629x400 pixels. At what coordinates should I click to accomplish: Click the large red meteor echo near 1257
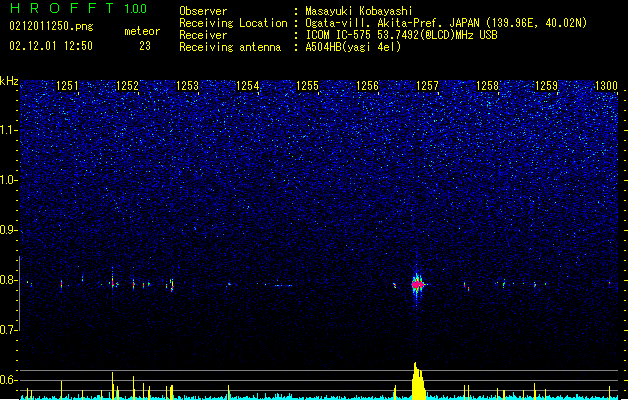click(418, 284)
